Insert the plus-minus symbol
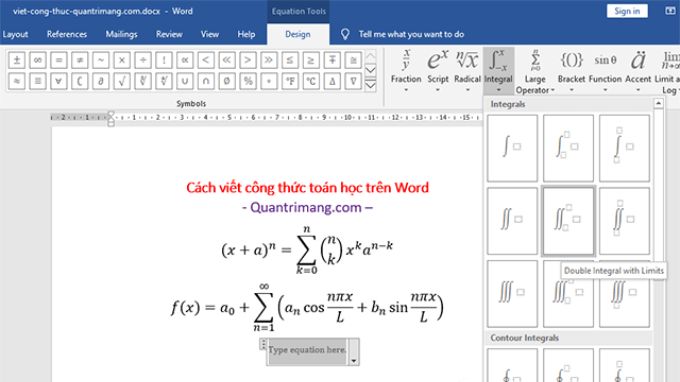Image resolution: width=680 pixels, height=382 pixels. [16, 60]
